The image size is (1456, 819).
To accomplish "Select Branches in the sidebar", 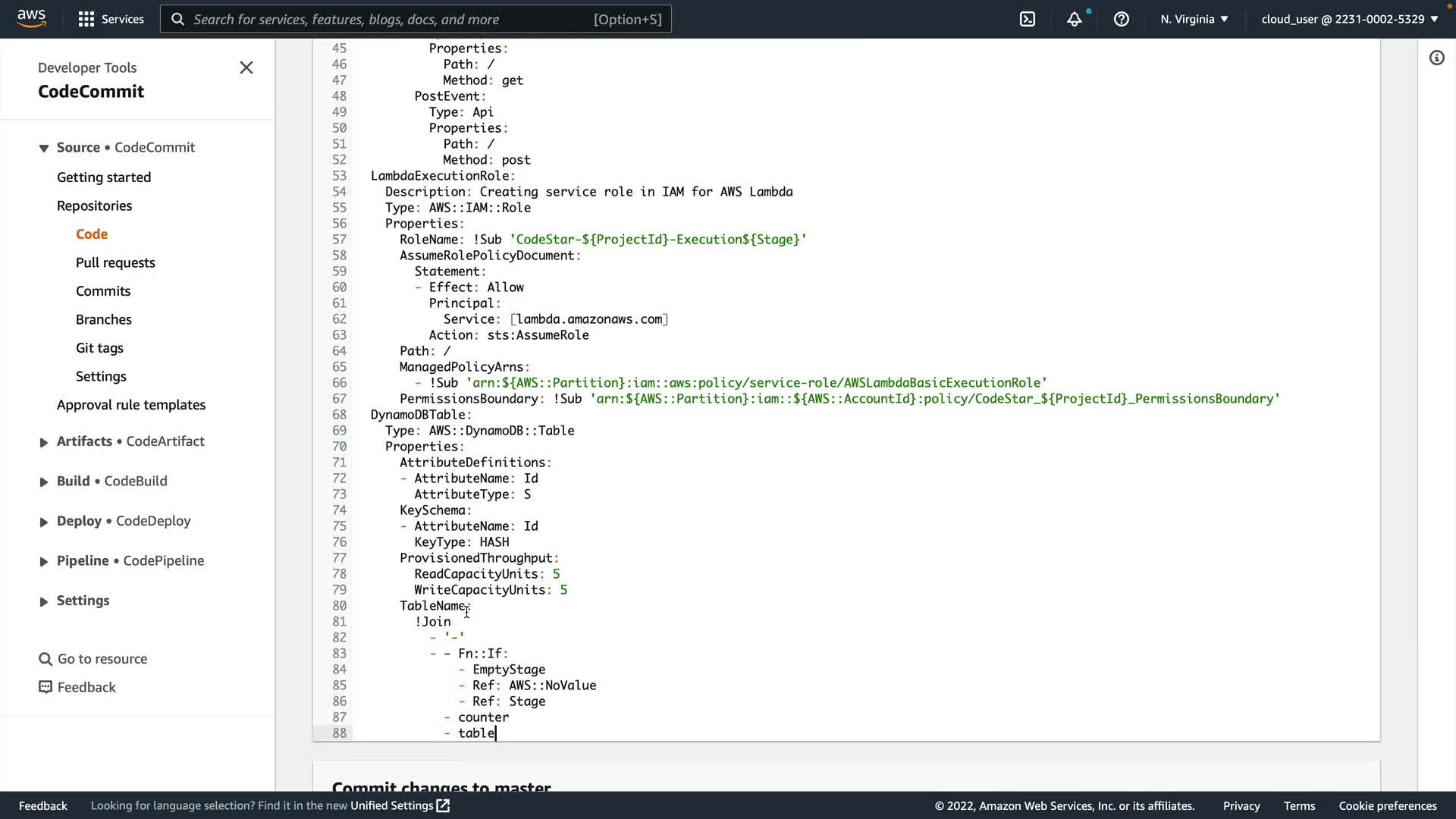I will point(103,319).
